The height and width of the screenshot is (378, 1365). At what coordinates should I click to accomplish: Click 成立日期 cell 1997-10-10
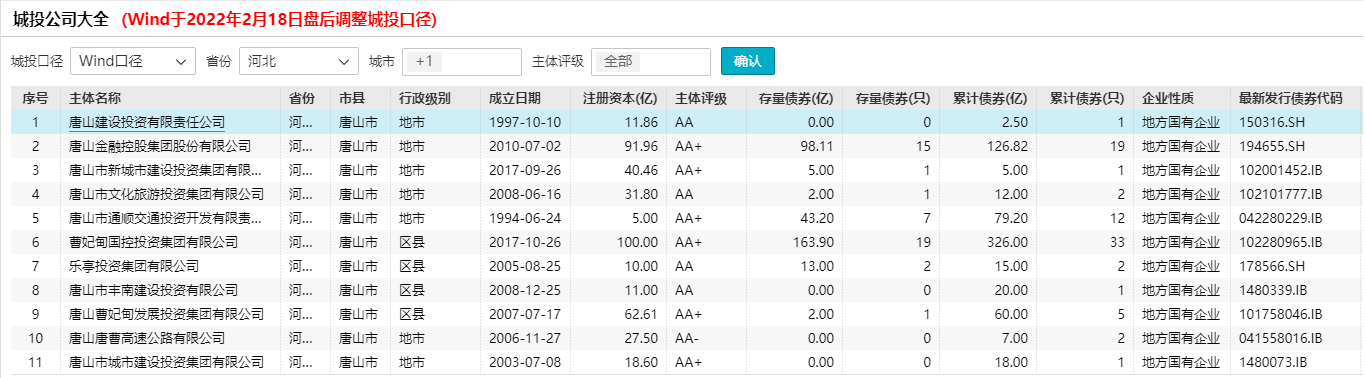(526, 122)
